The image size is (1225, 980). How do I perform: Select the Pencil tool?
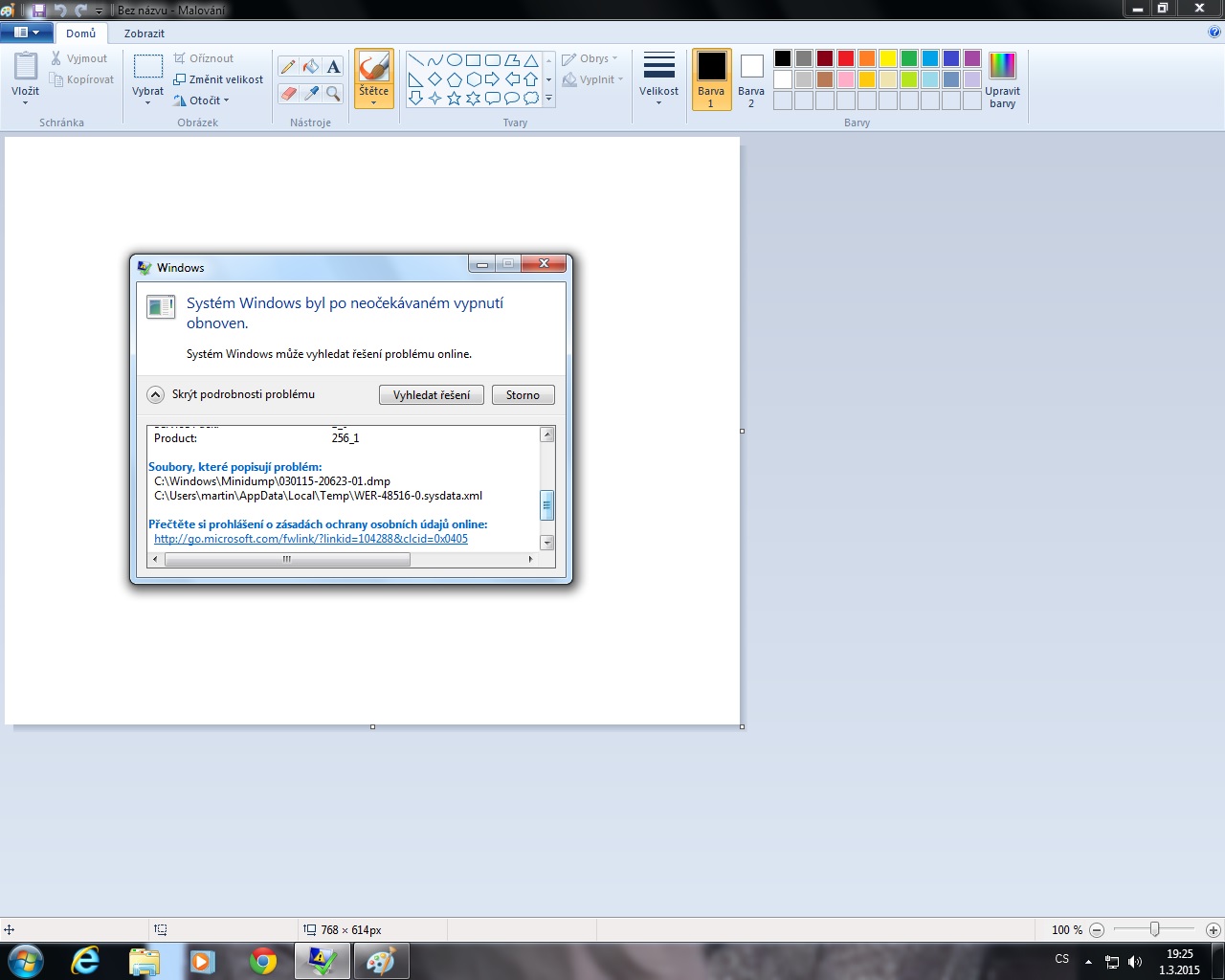point(288,67)
